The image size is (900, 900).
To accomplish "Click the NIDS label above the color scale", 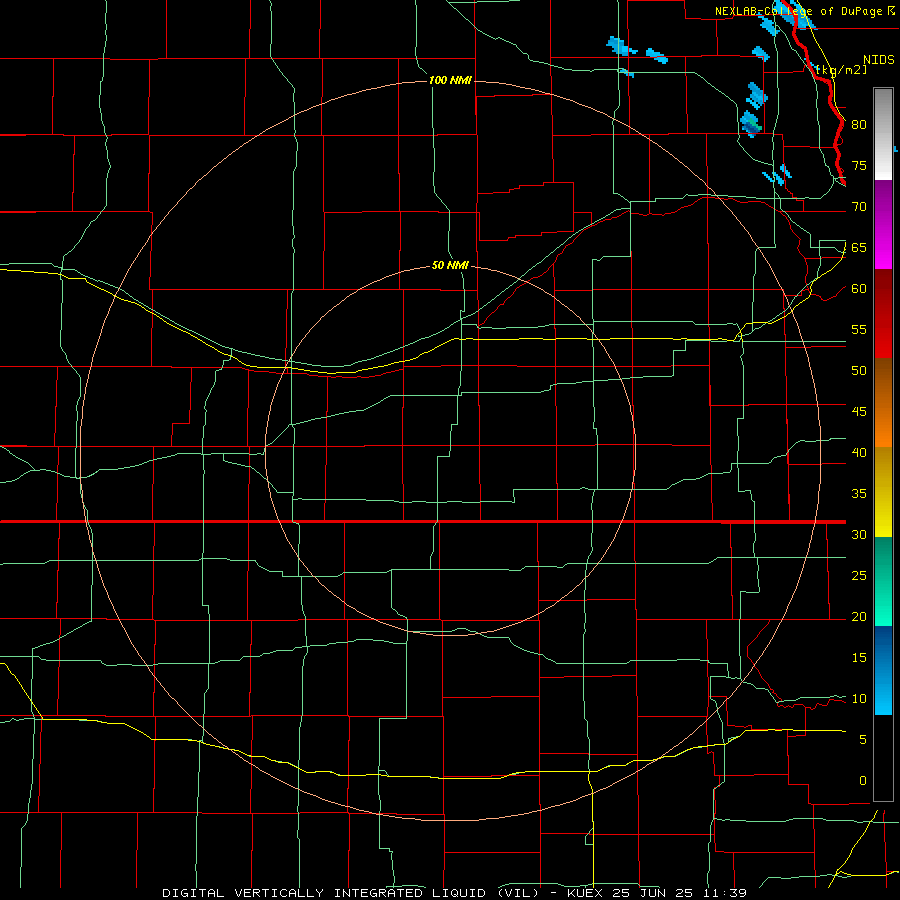I will tap(878, 59).
